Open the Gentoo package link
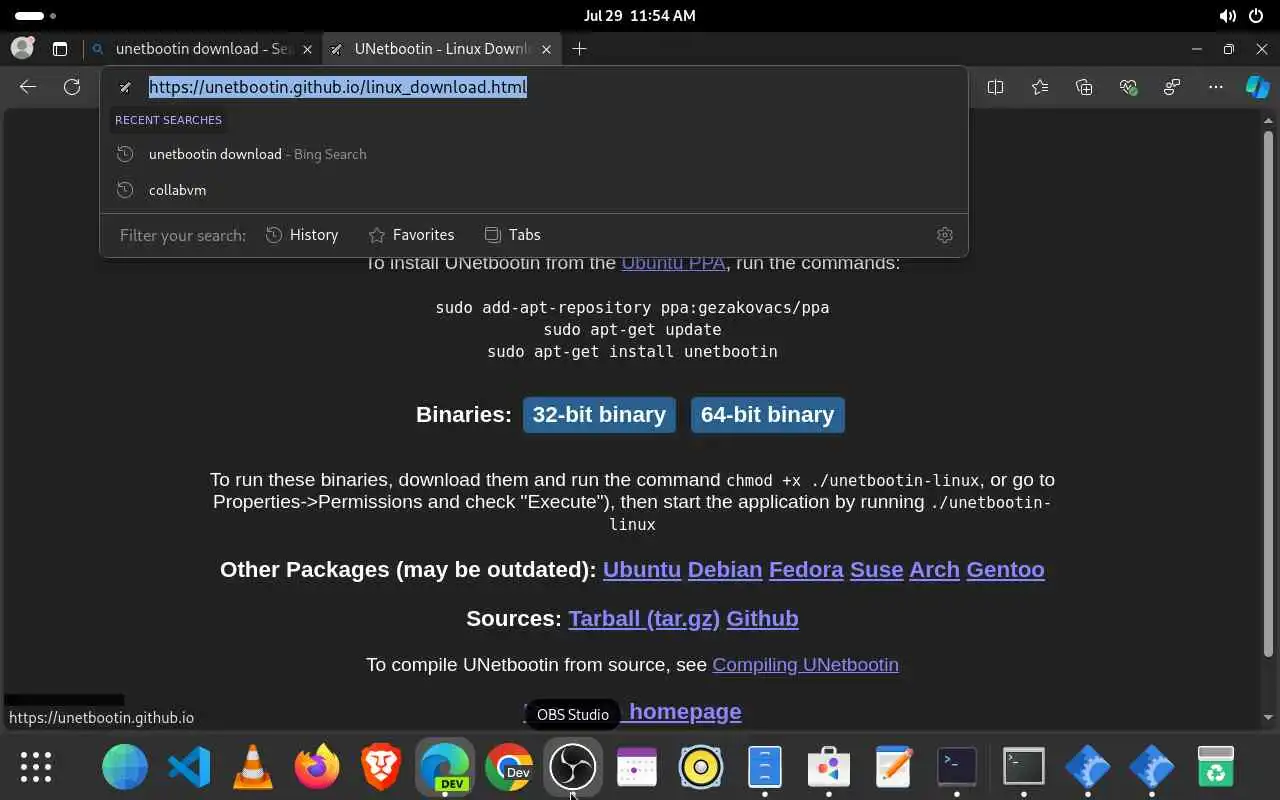Image resolution: width=1280 pixels, height=800 pixels. tap(1005, 570)
